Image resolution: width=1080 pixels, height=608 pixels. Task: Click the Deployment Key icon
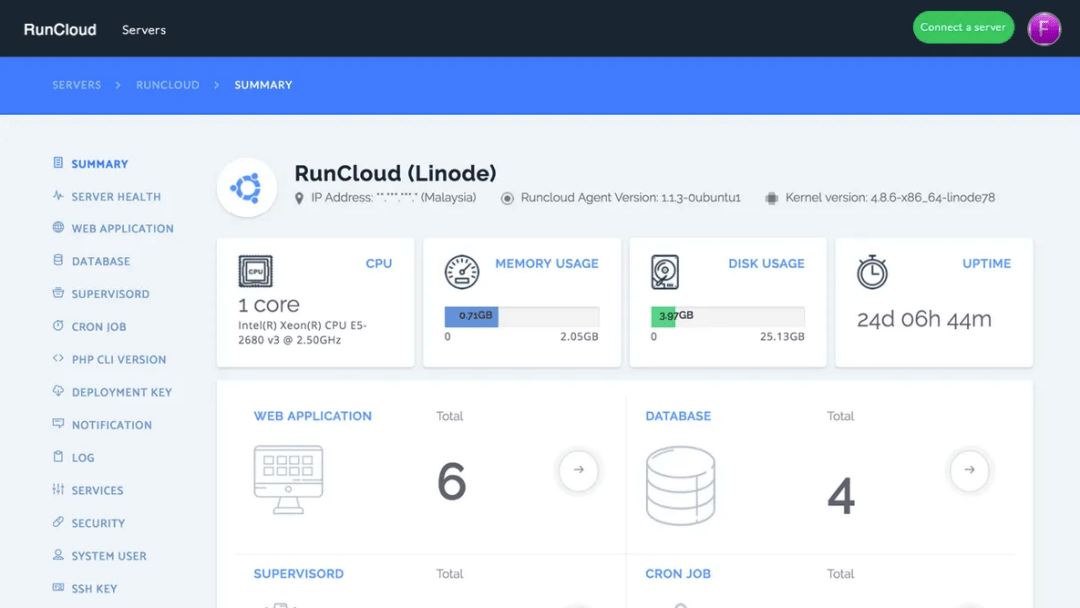(x=58, y=391)
